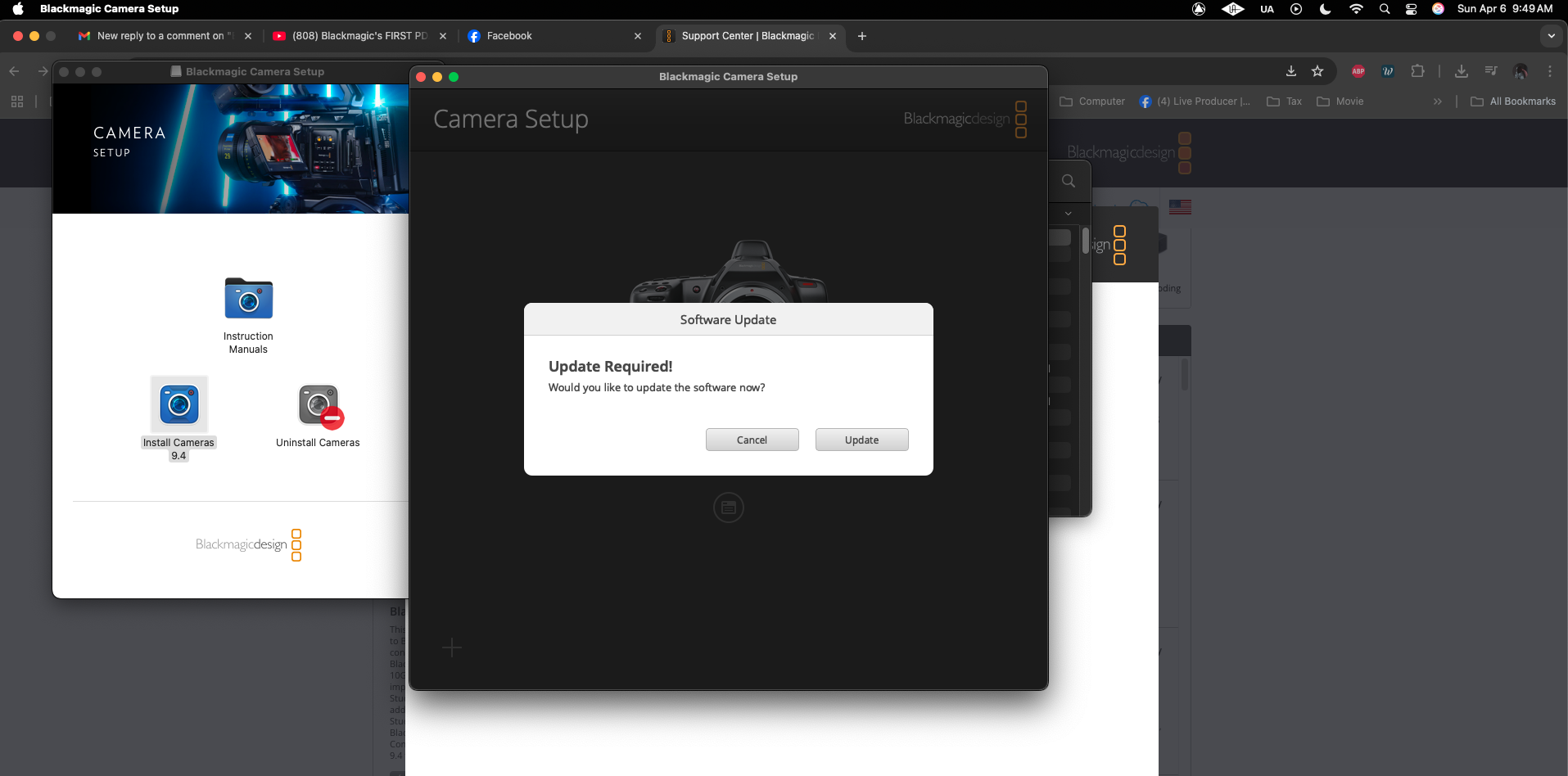Open the Computer bookmarks folder
Viewport: 1568px width, 776px height.
click(x=1092, y=102)
